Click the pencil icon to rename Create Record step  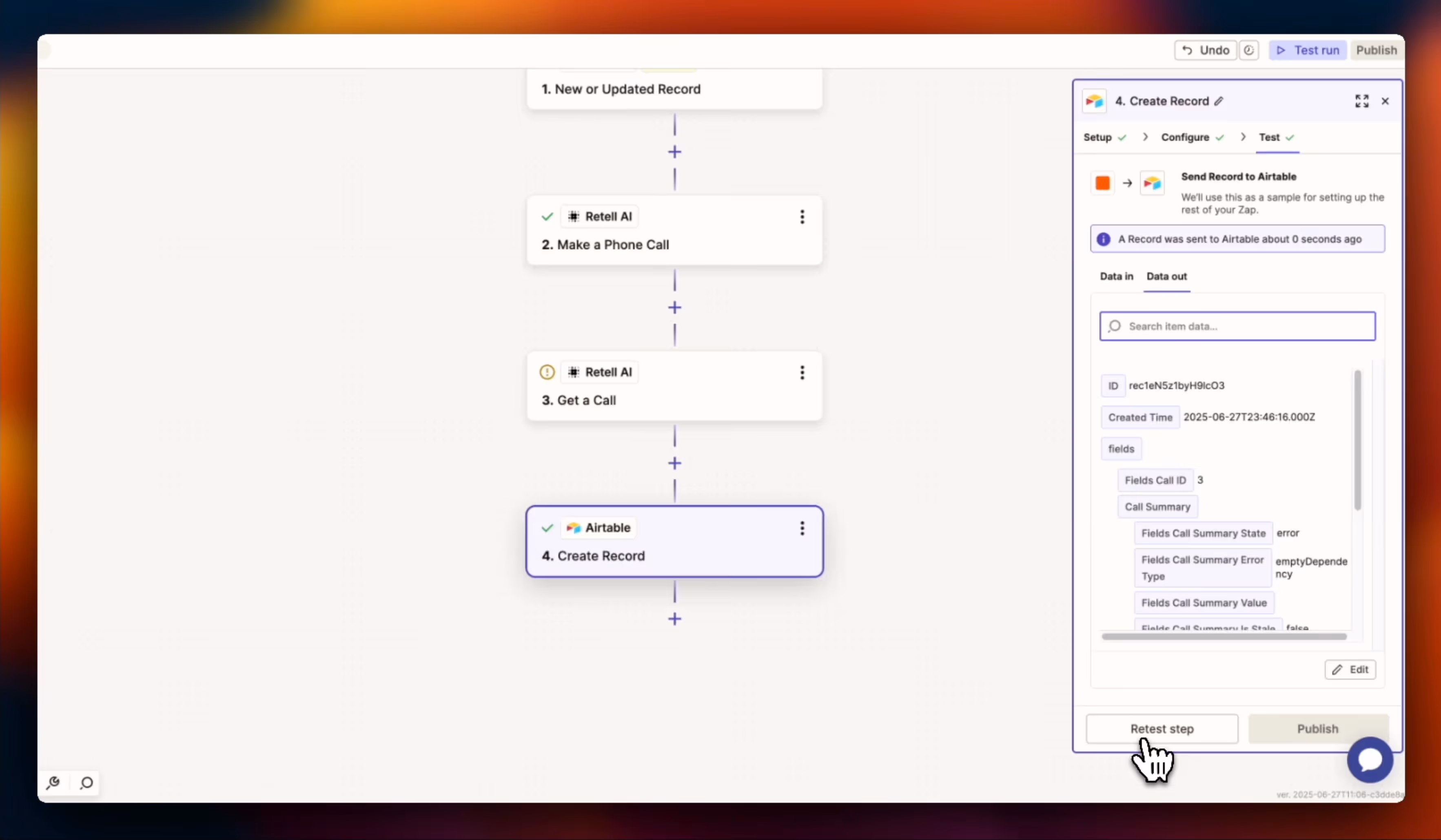pyautogui.click(x=1219, y=101)
